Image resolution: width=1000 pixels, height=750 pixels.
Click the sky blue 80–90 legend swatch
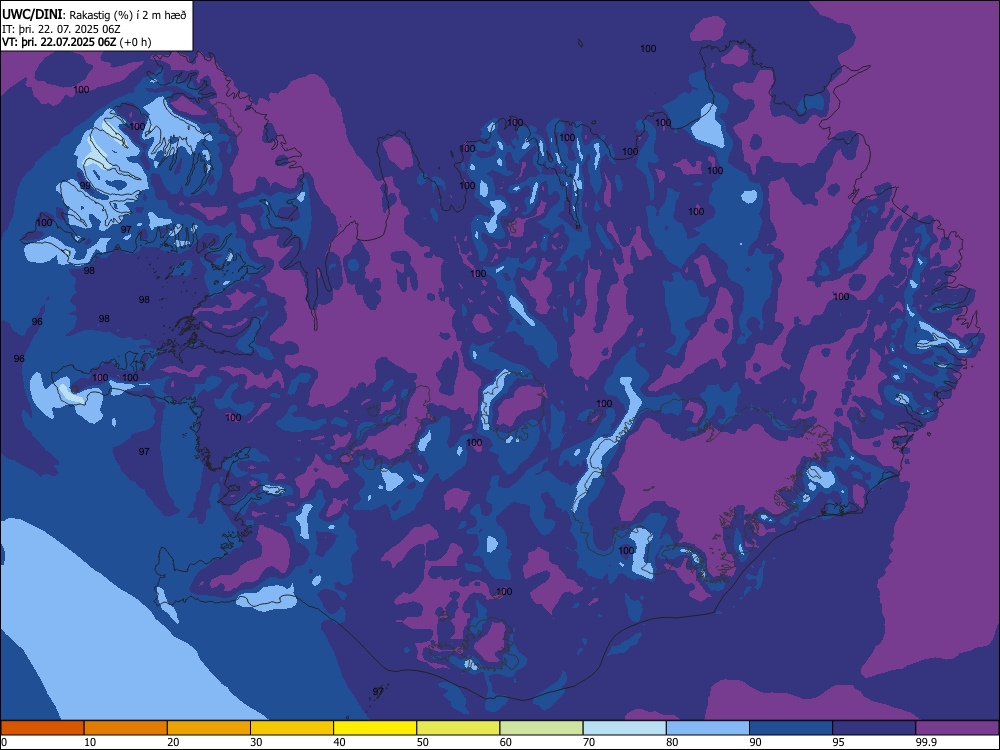tap(708, 728)
